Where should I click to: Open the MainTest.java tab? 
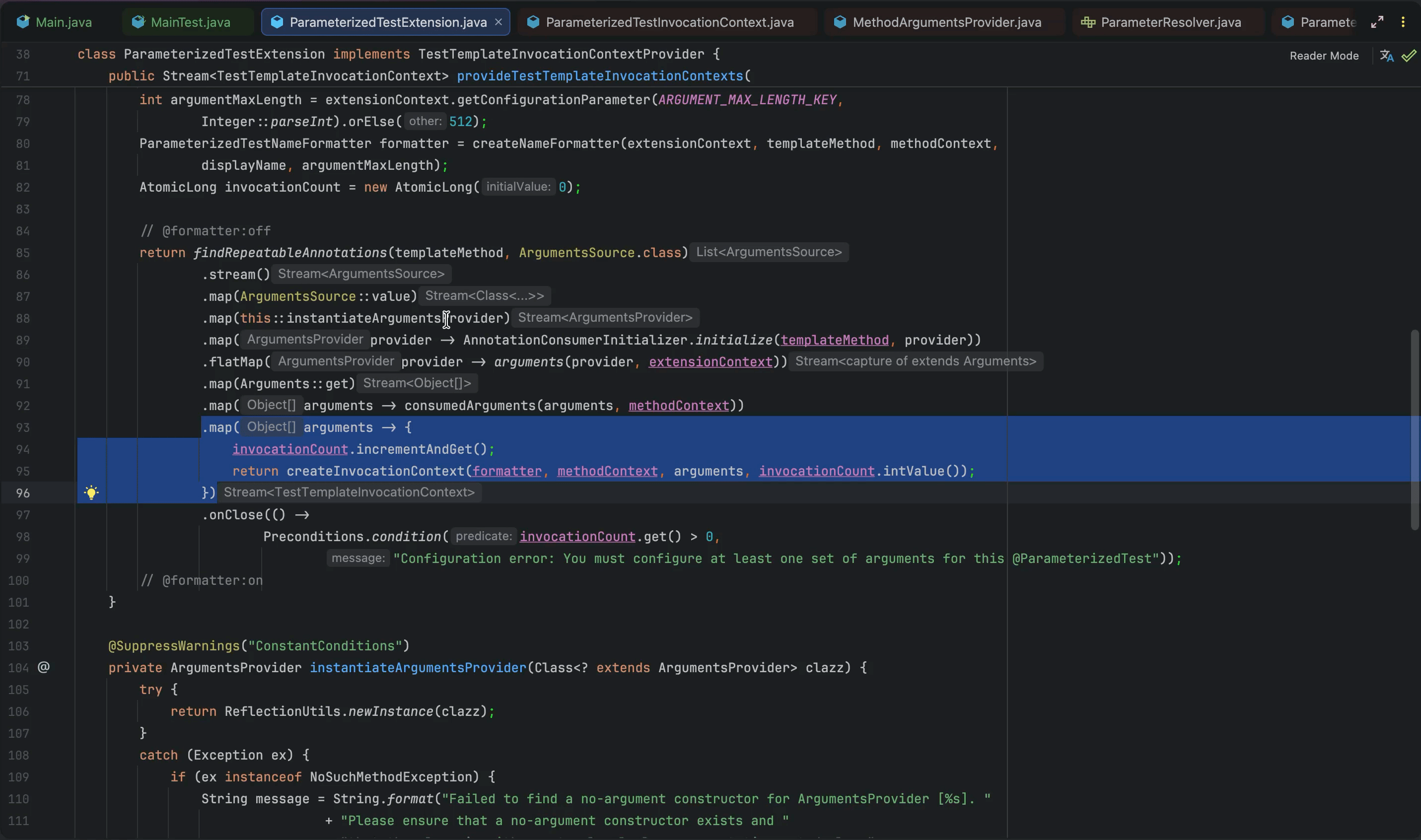tap(190, 22)
